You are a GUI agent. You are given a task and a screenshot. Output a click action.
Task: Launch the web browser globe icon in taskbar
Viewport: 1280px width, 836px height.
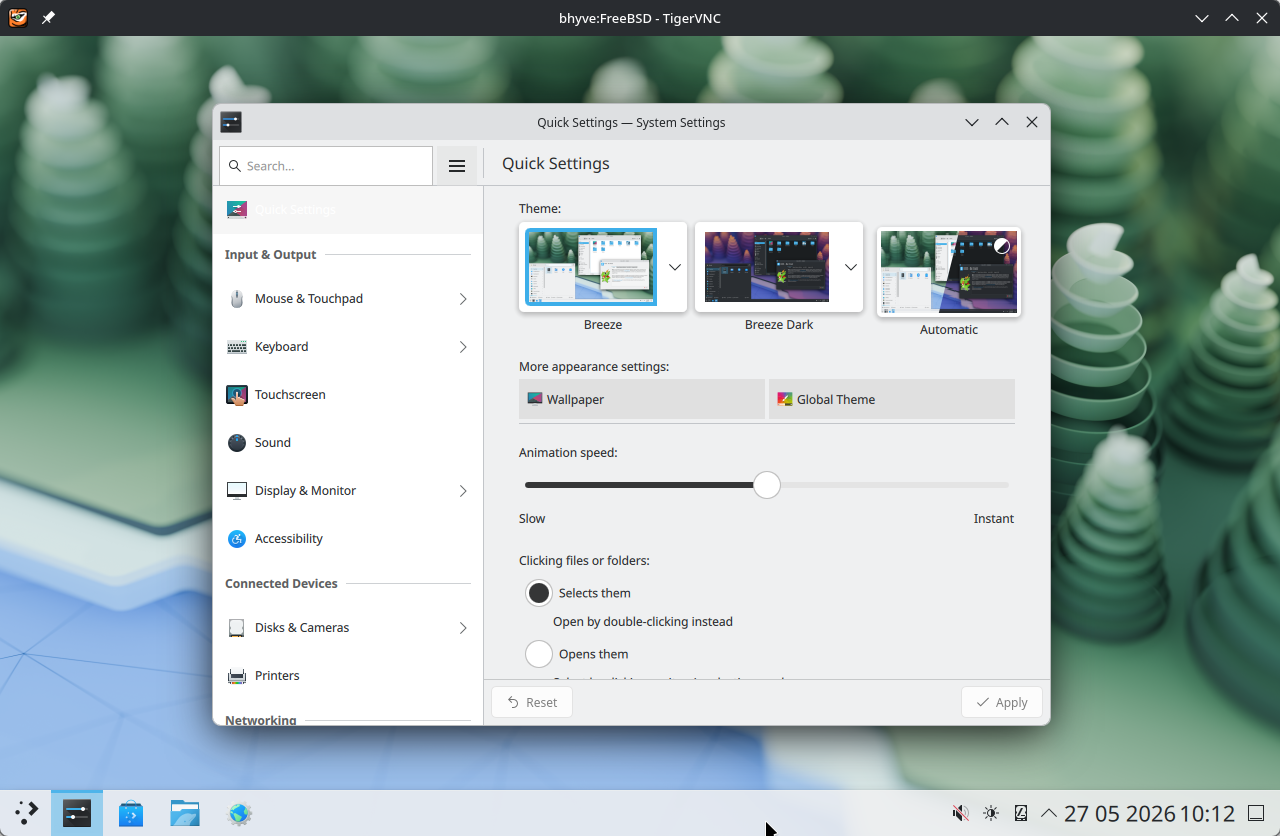(x=239, y=813)
